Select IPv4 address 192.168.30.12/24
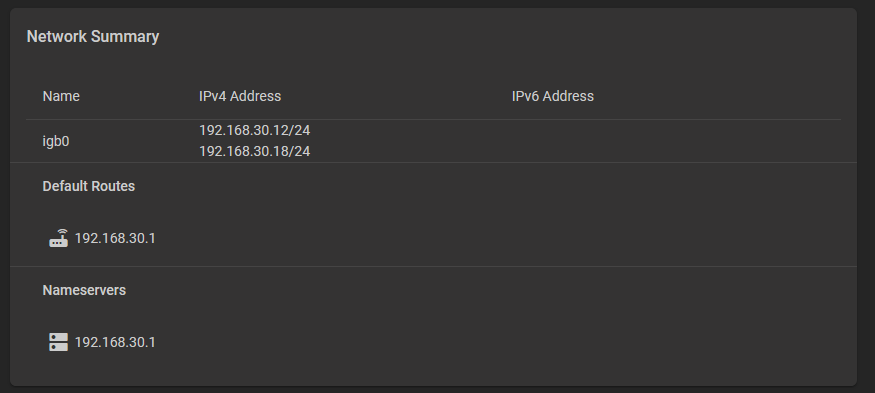The image size is (875, 393). coord(254,131)
